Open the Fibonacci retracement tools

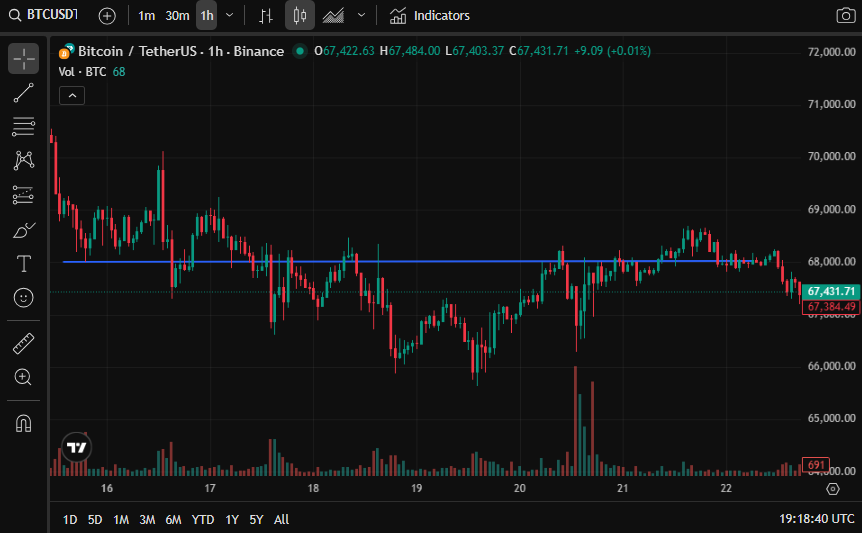(x=24, y=126)
